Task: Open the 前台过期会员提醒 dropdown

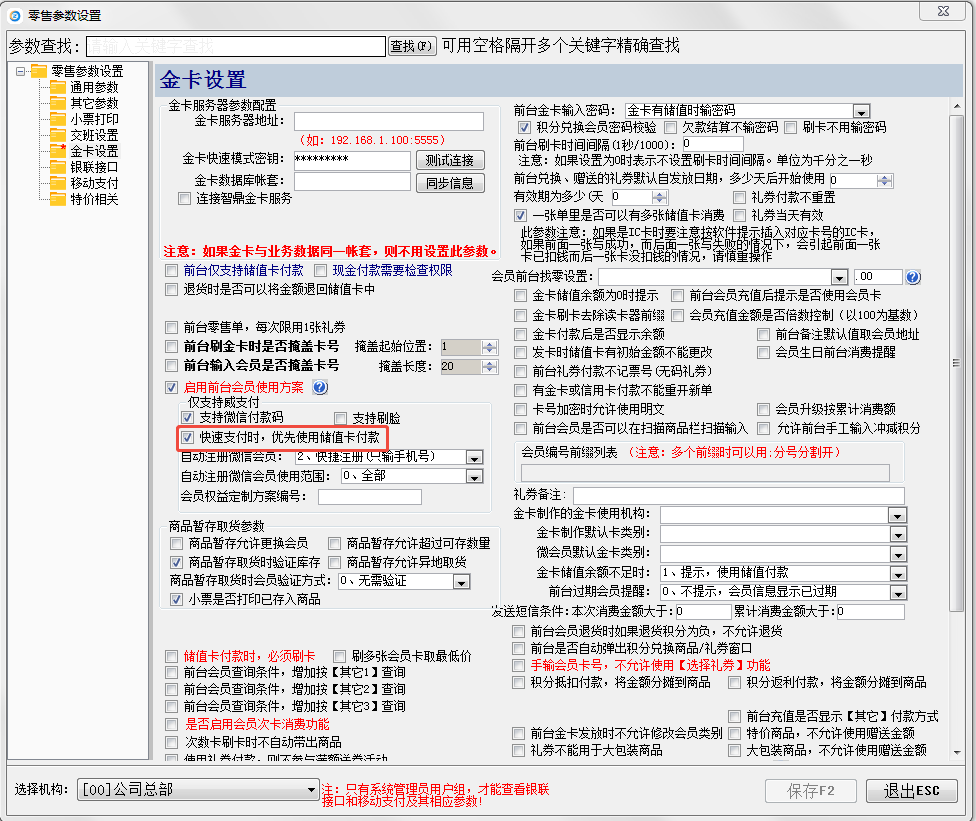Action: tap(897, 593)
